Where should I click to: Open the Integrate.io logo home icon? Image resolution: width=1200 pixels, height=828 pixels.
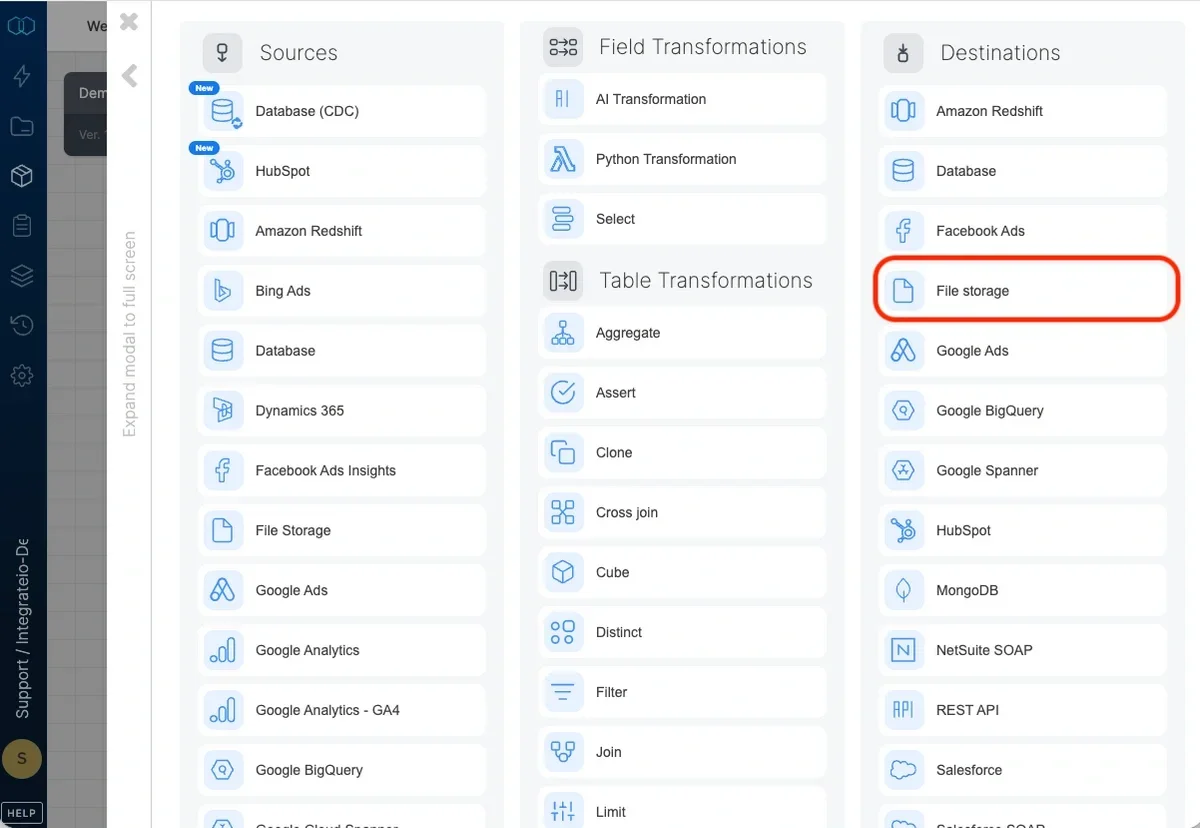click(x=22, y=26)
